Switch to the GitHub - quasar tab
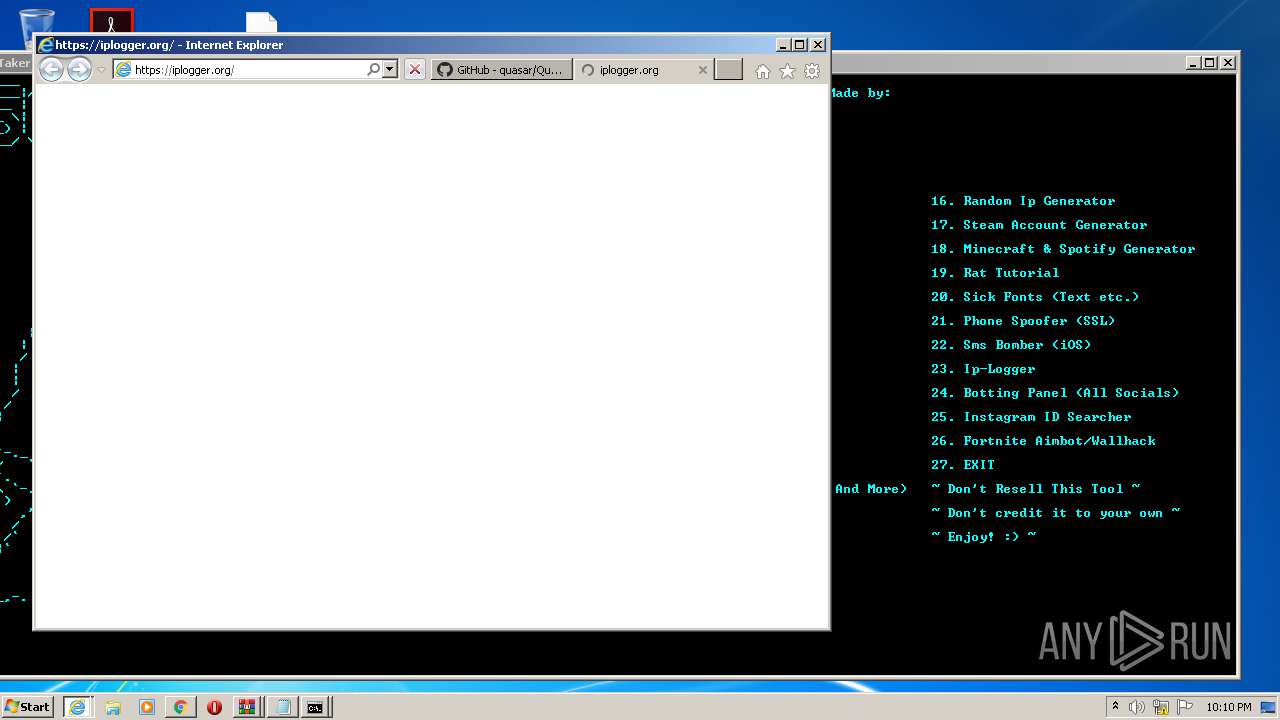The height and width of the screenshot is (720, 1280). point(502,70)
